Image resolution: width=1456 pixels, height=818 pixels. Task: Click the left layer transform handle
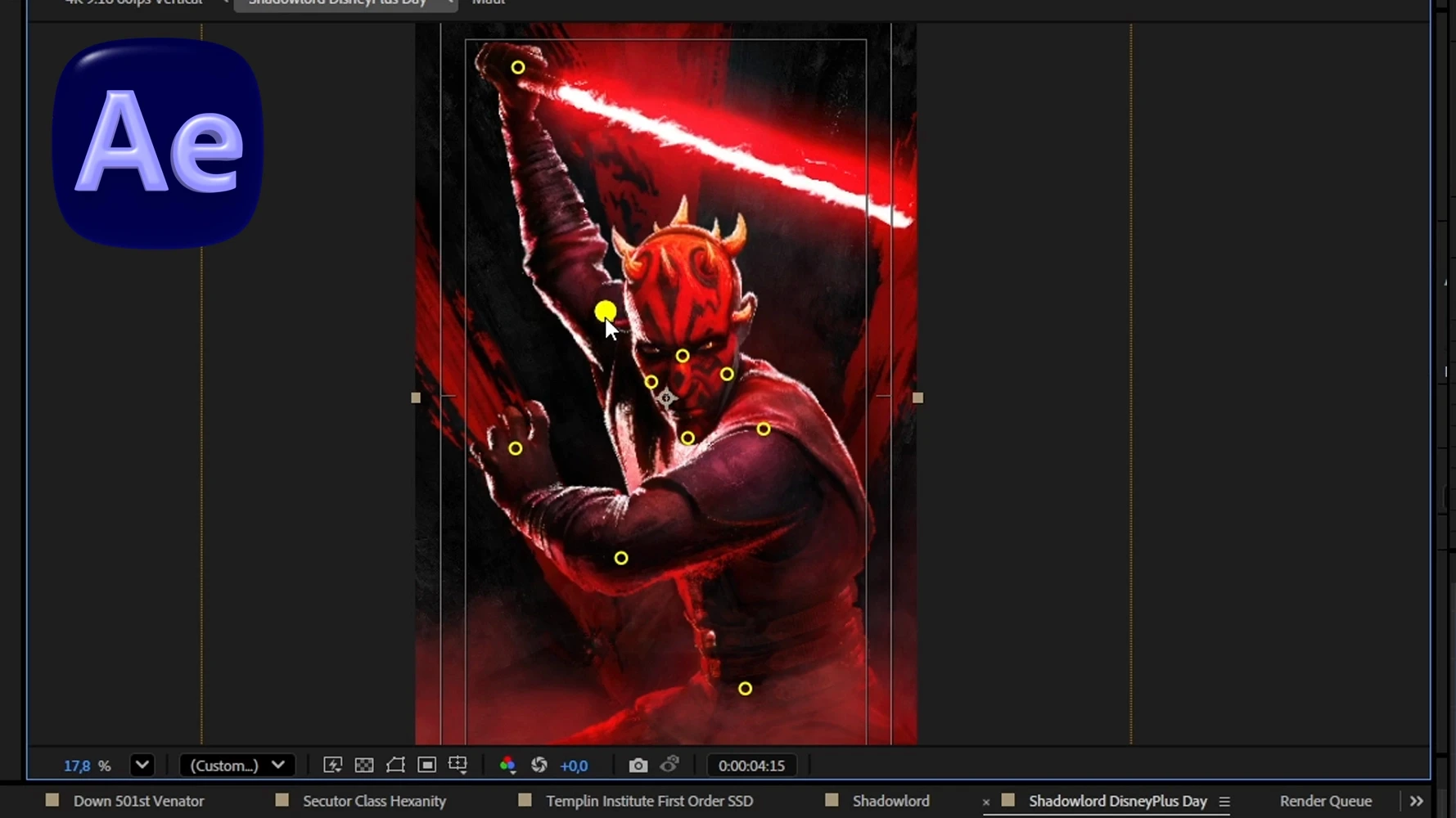point(416,398)
